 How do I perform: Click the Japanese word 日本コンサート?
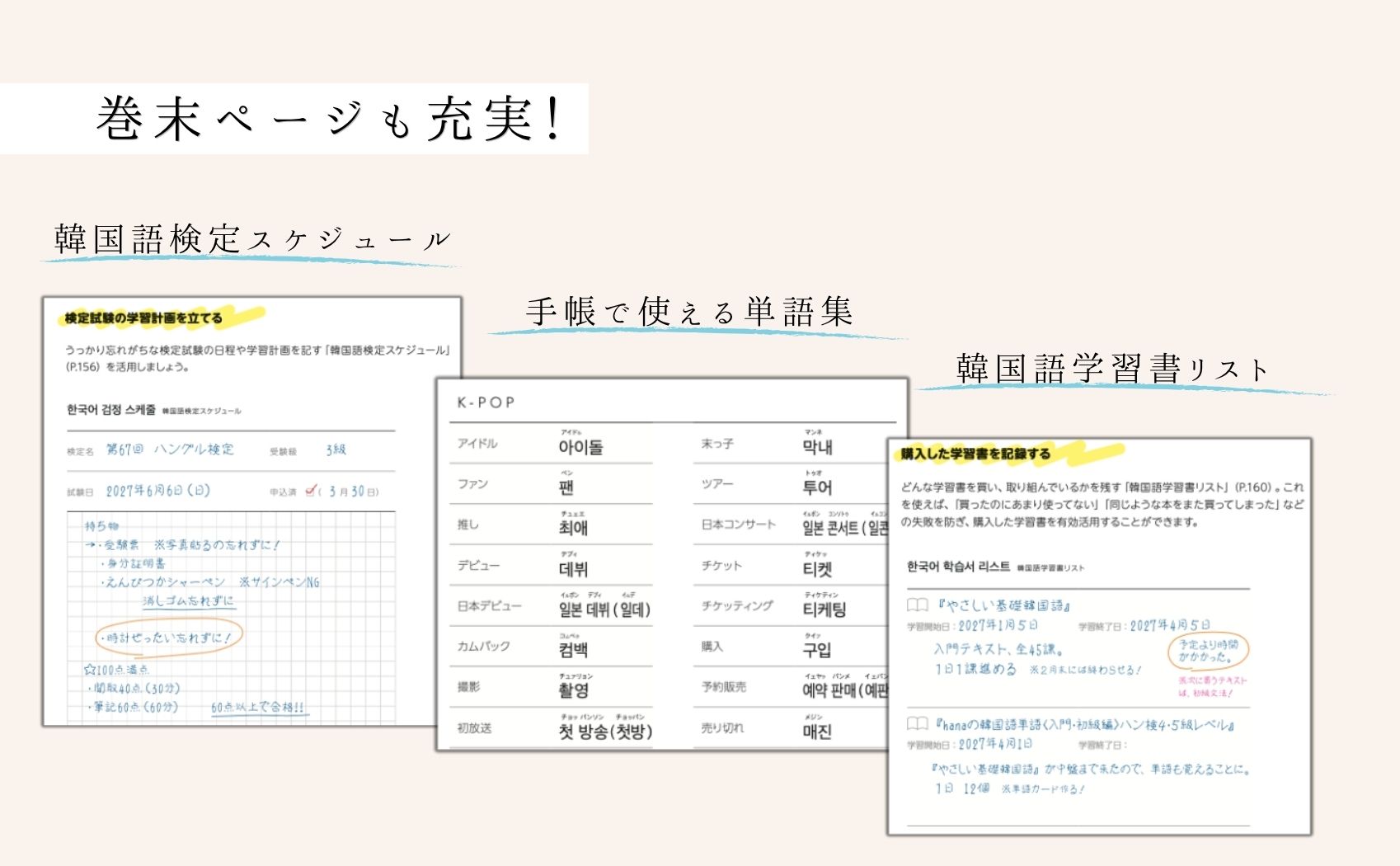(x=738, y=525)
